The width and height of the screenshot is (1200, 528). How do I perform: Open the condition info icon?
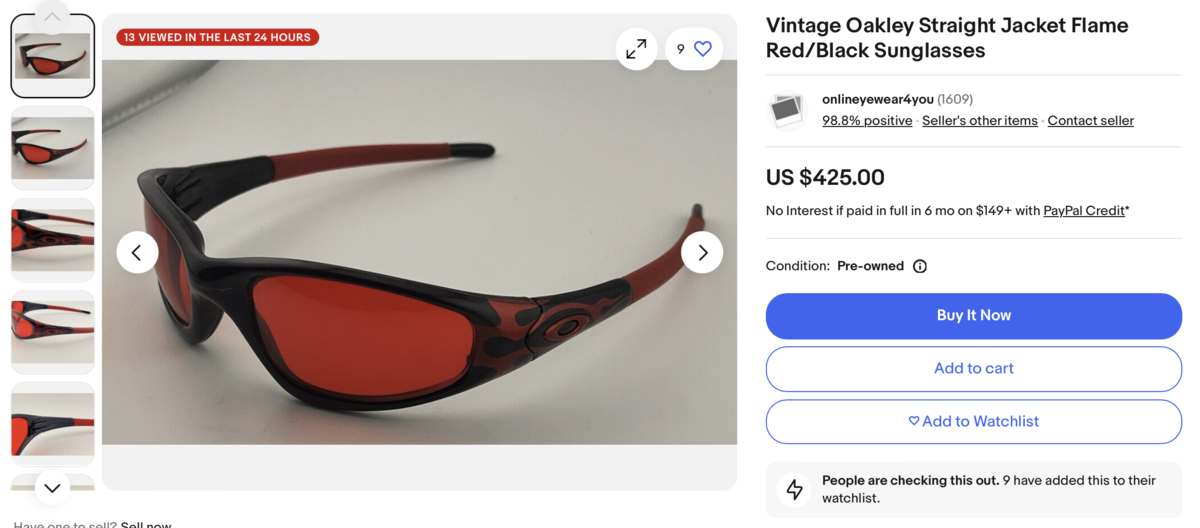coord(920,266)
